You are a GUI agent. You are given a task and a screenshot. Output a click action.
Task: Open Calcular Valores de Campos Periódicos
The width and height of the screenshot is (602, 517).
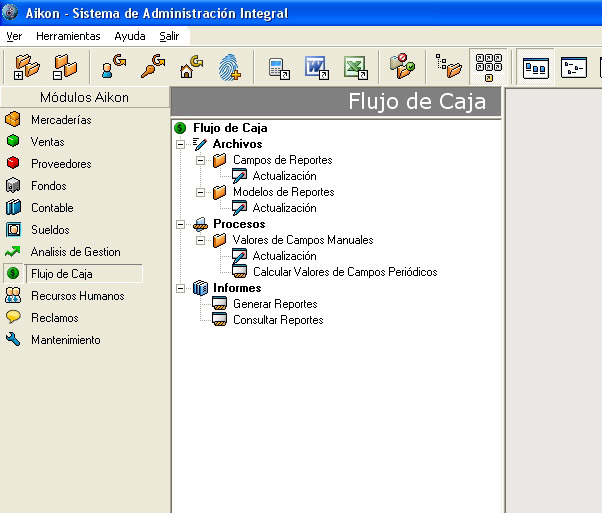pos(345,272)
